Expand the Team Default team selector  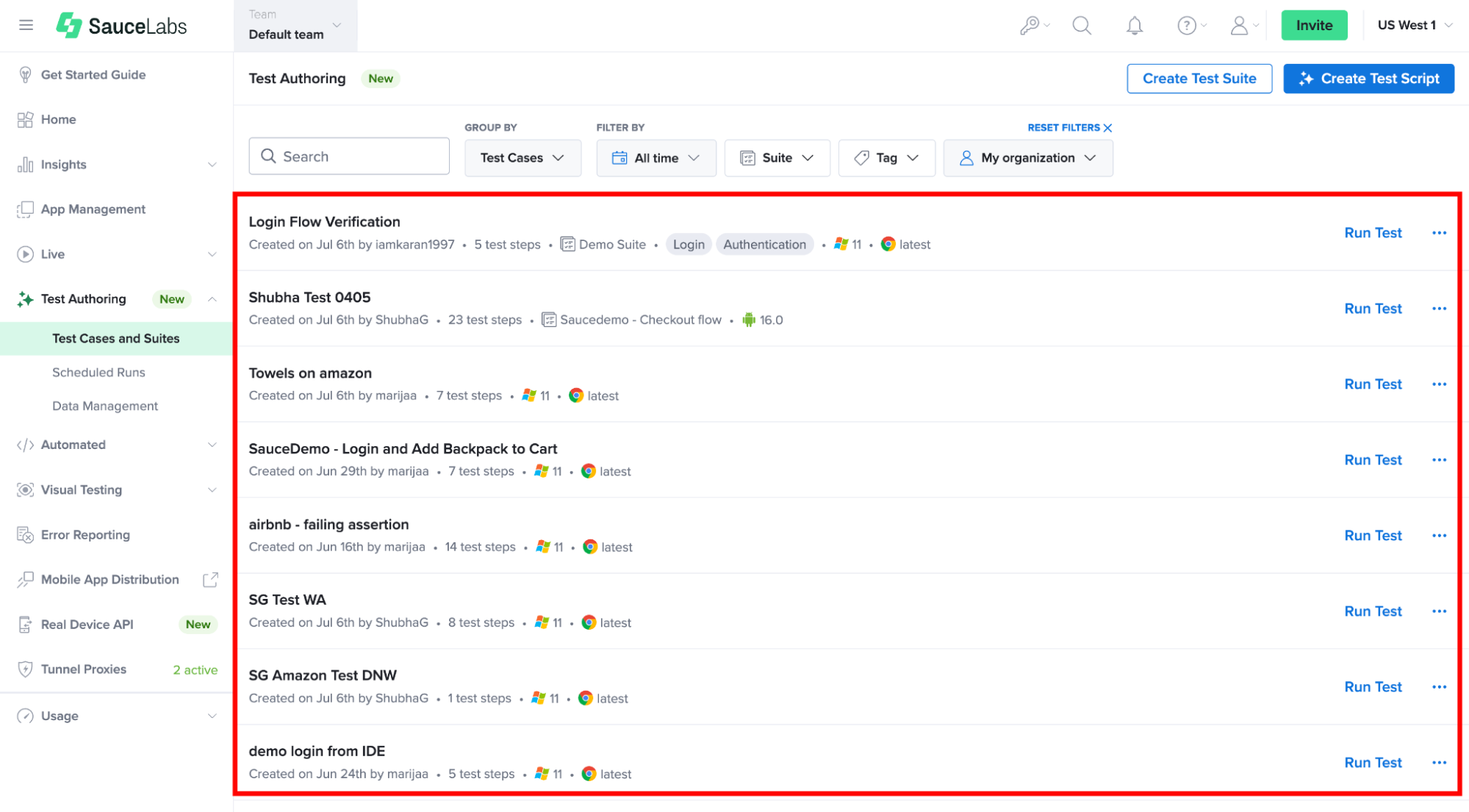click(295, 26)
